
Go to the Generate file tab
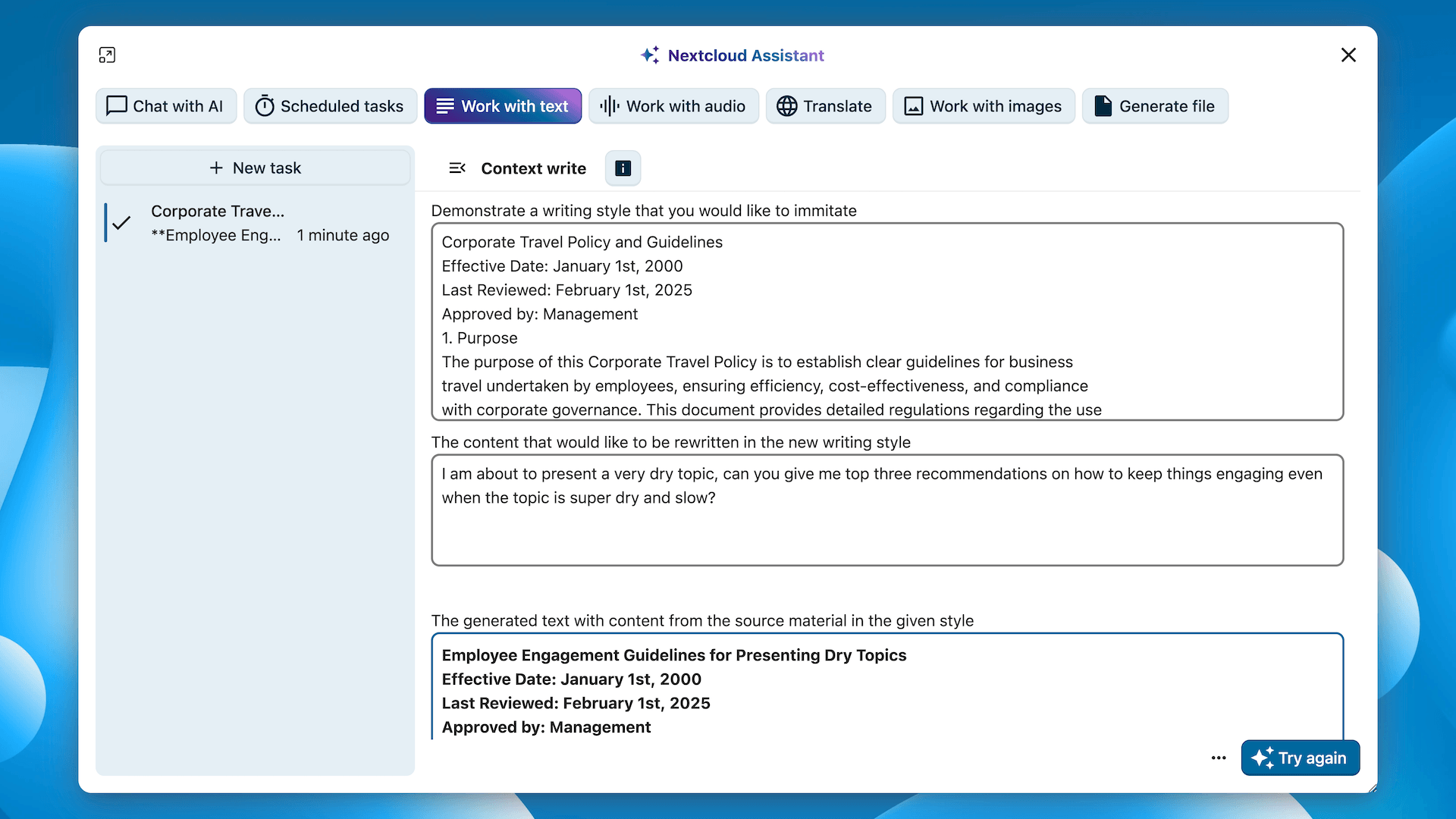[1155, 106]
